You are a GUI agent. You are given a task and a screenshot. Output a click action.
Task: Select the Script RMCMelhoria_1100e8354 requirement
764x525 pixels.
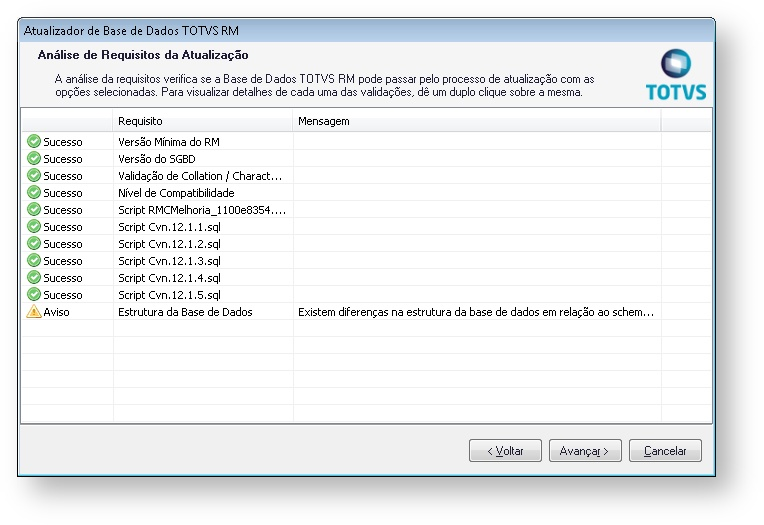point(202,210)
